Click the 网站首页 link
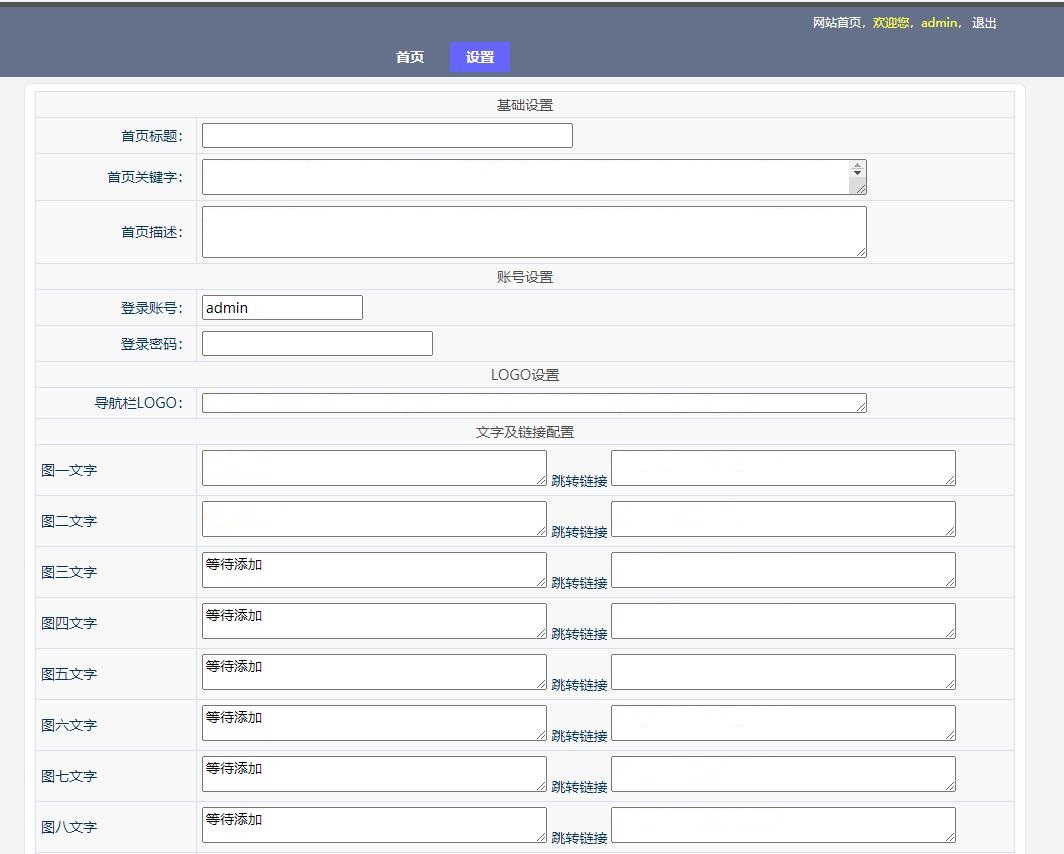Viewport: 1064px width, 854px height. [x=838, y=23]
